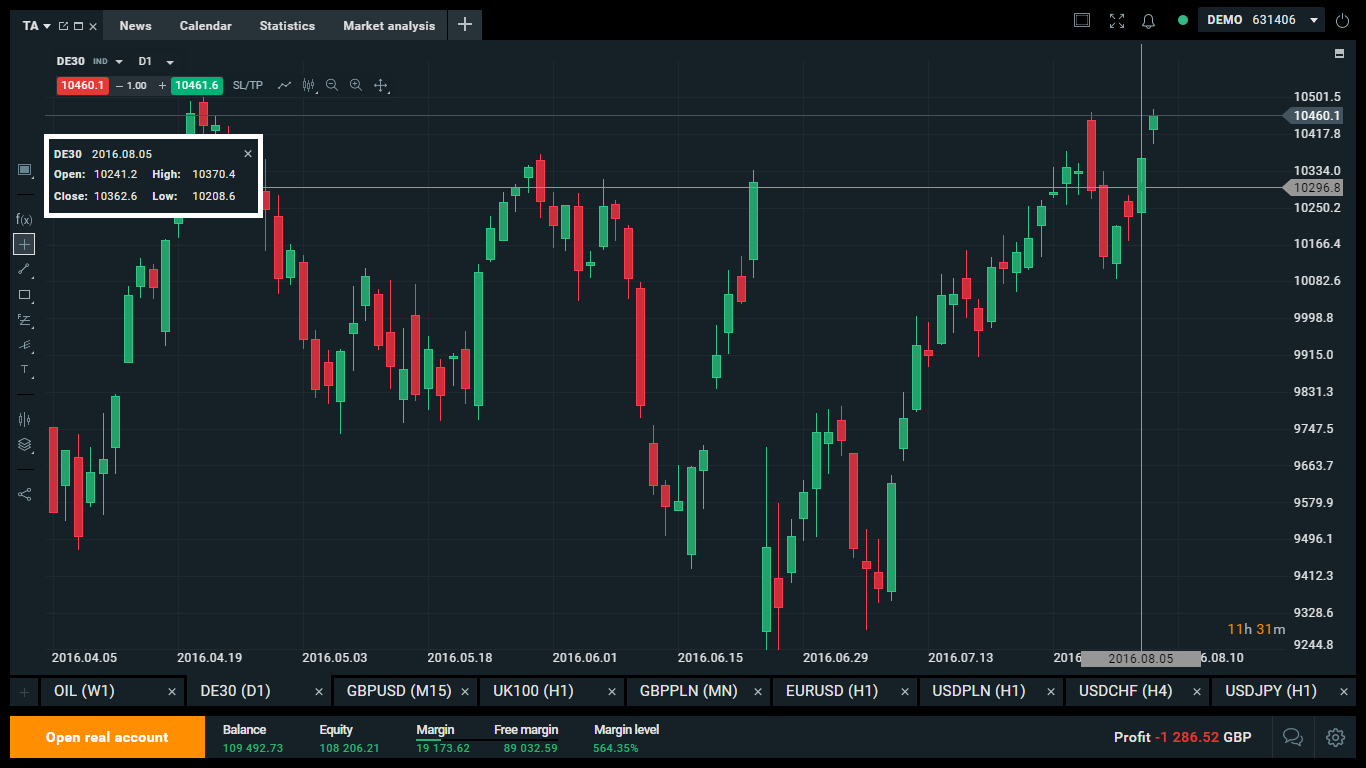Toggle fullscreen mode icon
This screenshot has width=1366, height=768.
pyautogui.click(x=1117, y=20)
